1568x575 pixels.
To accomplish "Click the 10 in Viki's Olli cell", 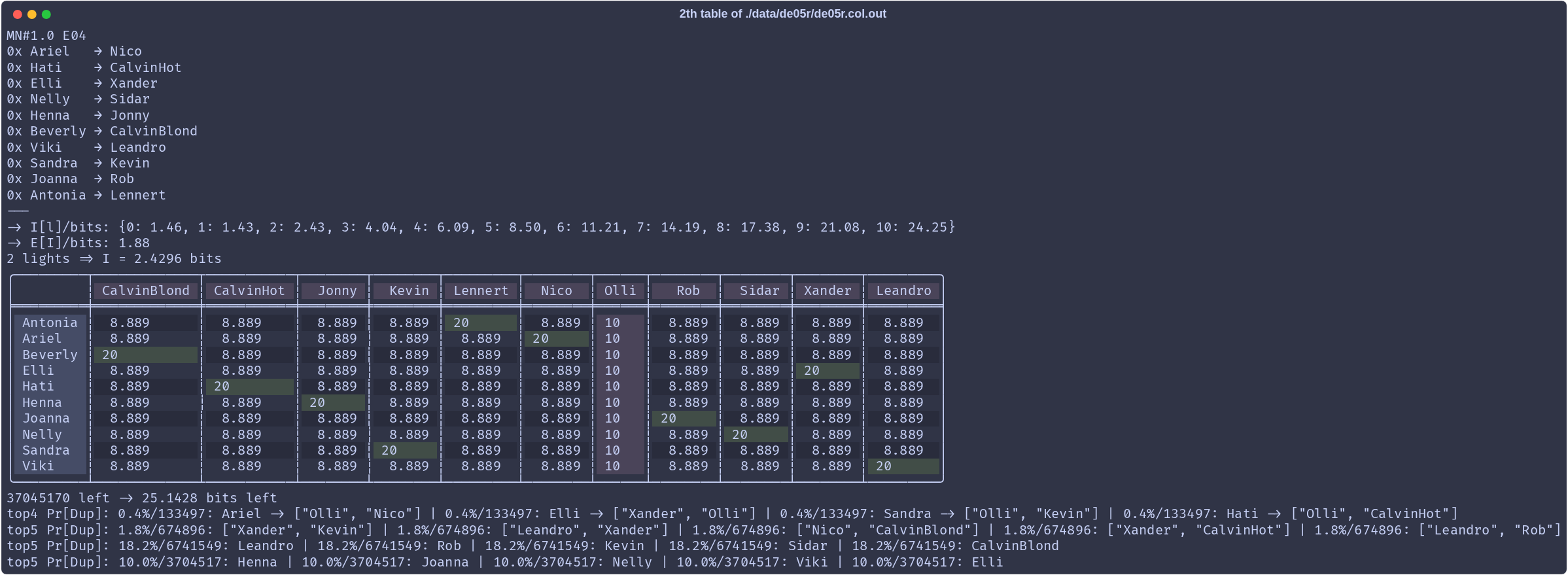I will [612, 466].
